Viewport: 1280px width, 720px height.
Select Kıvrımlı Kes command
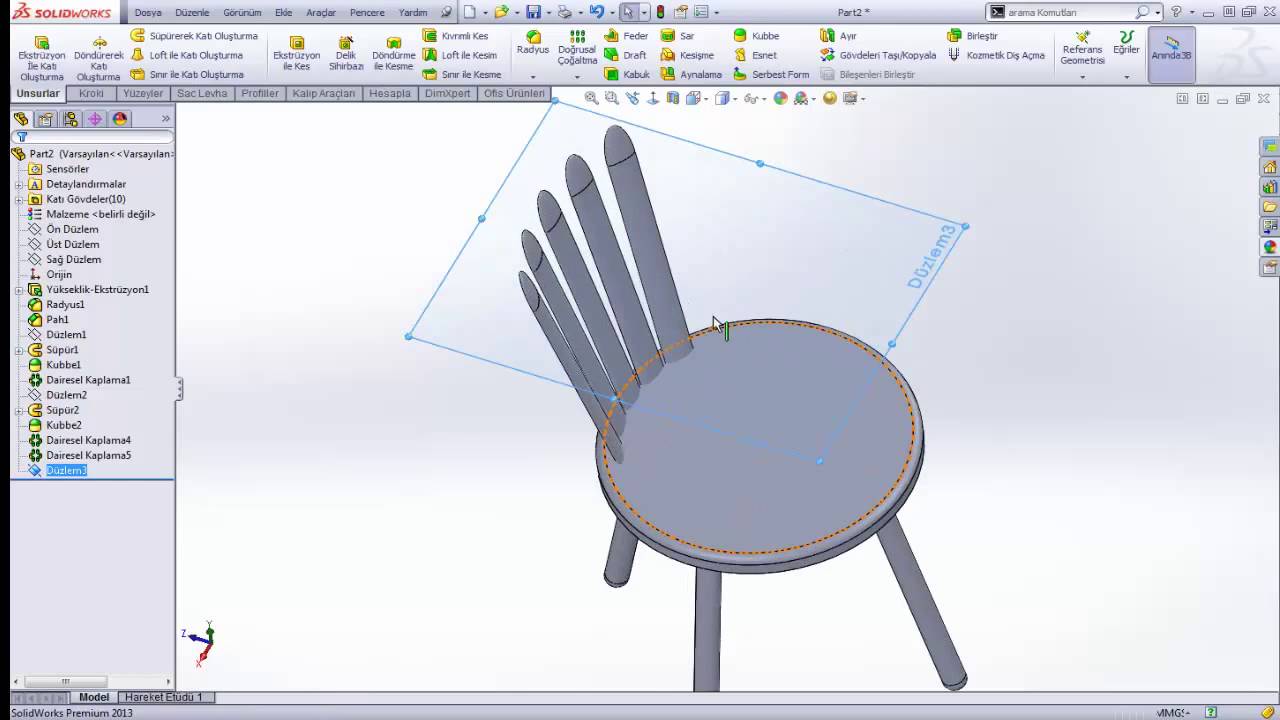click(x=456, y=36)
